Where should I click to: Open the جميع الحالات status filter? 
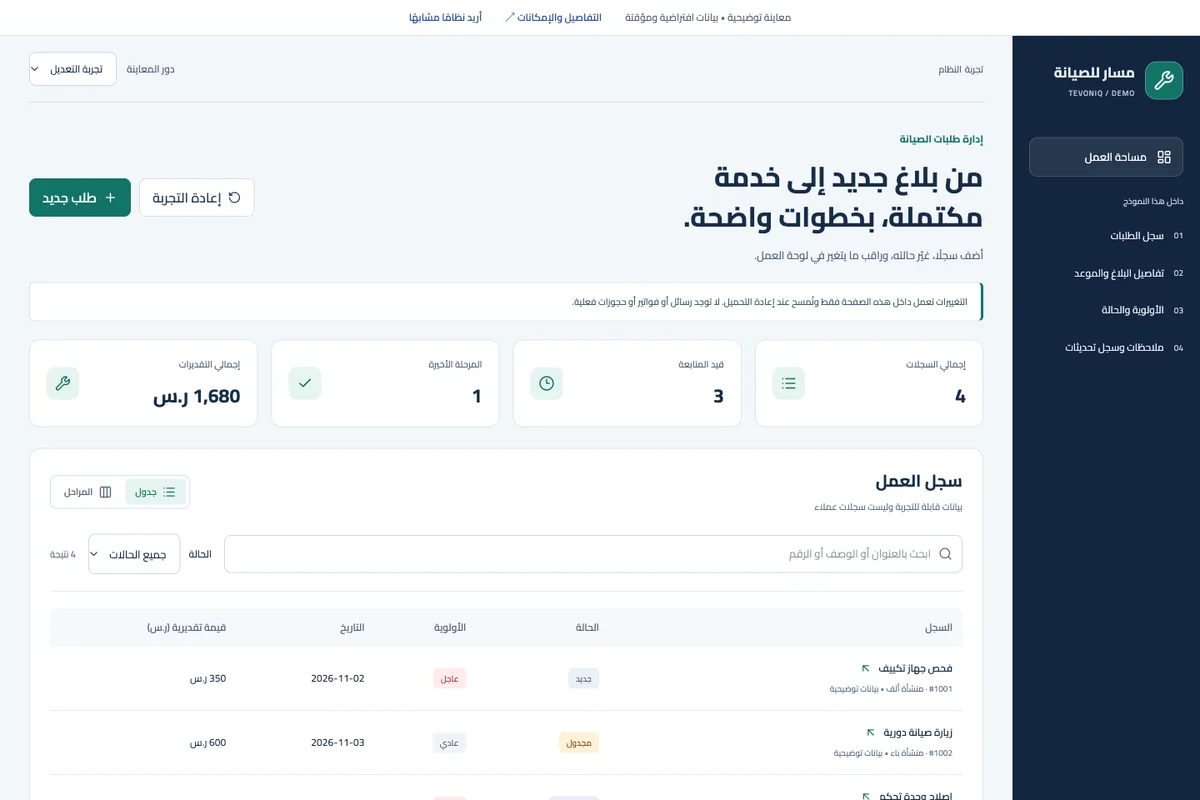point(134,554)
